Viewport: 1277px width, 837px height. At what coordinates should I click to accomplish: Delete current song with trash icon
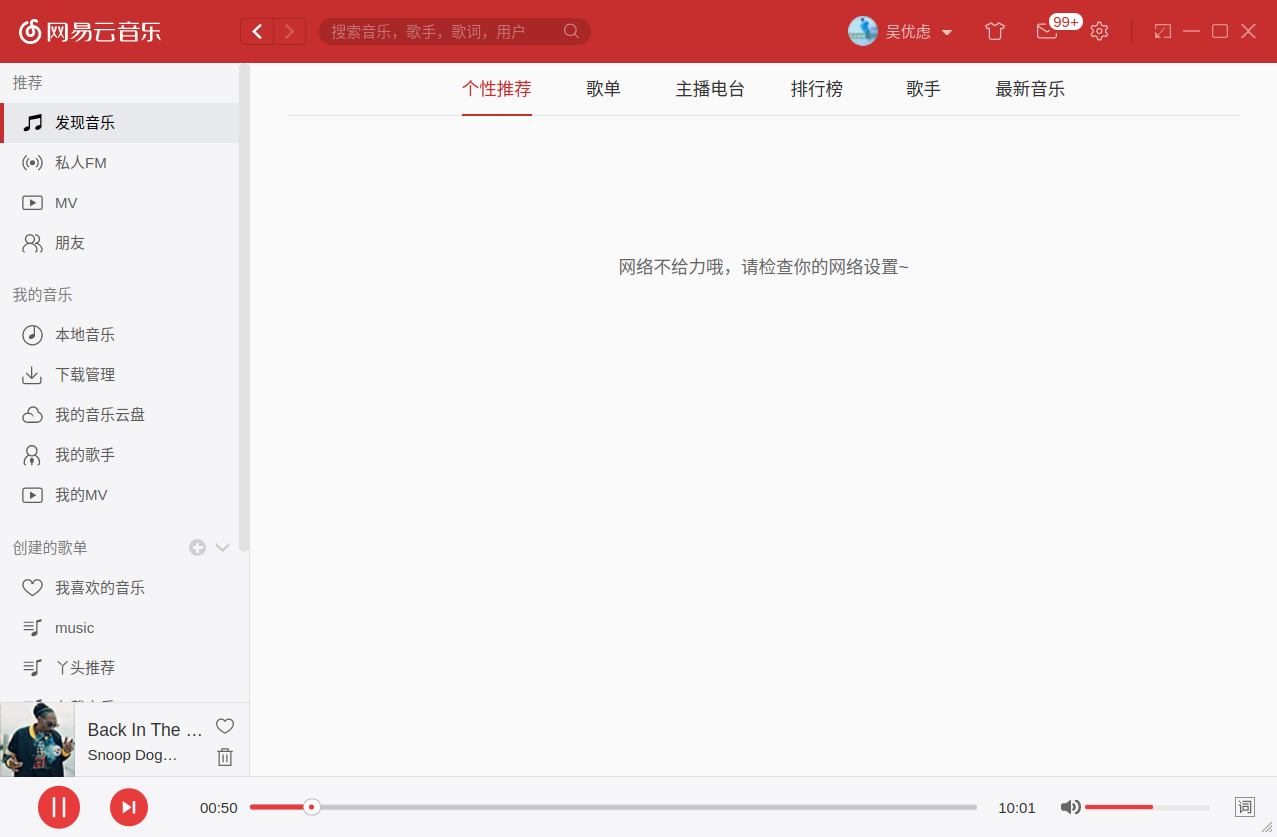point(225,757)
